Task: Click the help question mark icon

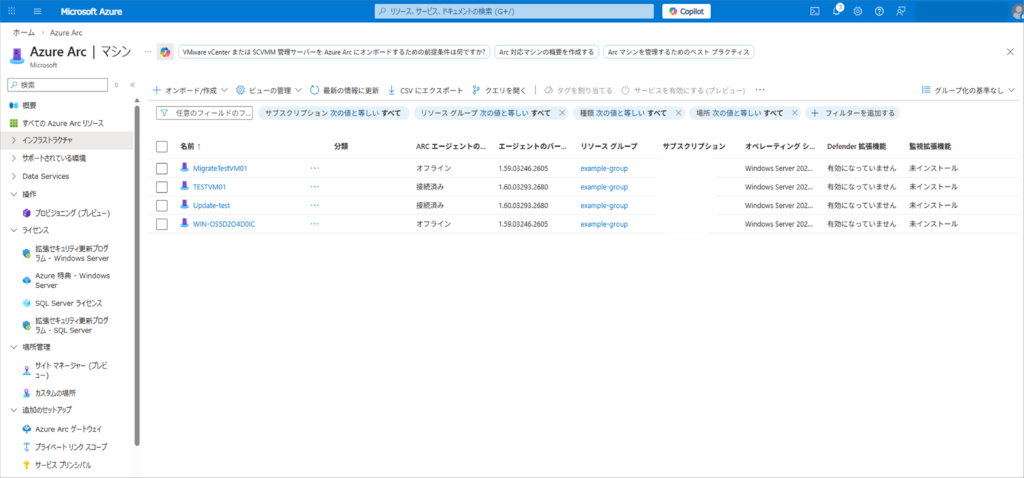Action: (879, 11)
